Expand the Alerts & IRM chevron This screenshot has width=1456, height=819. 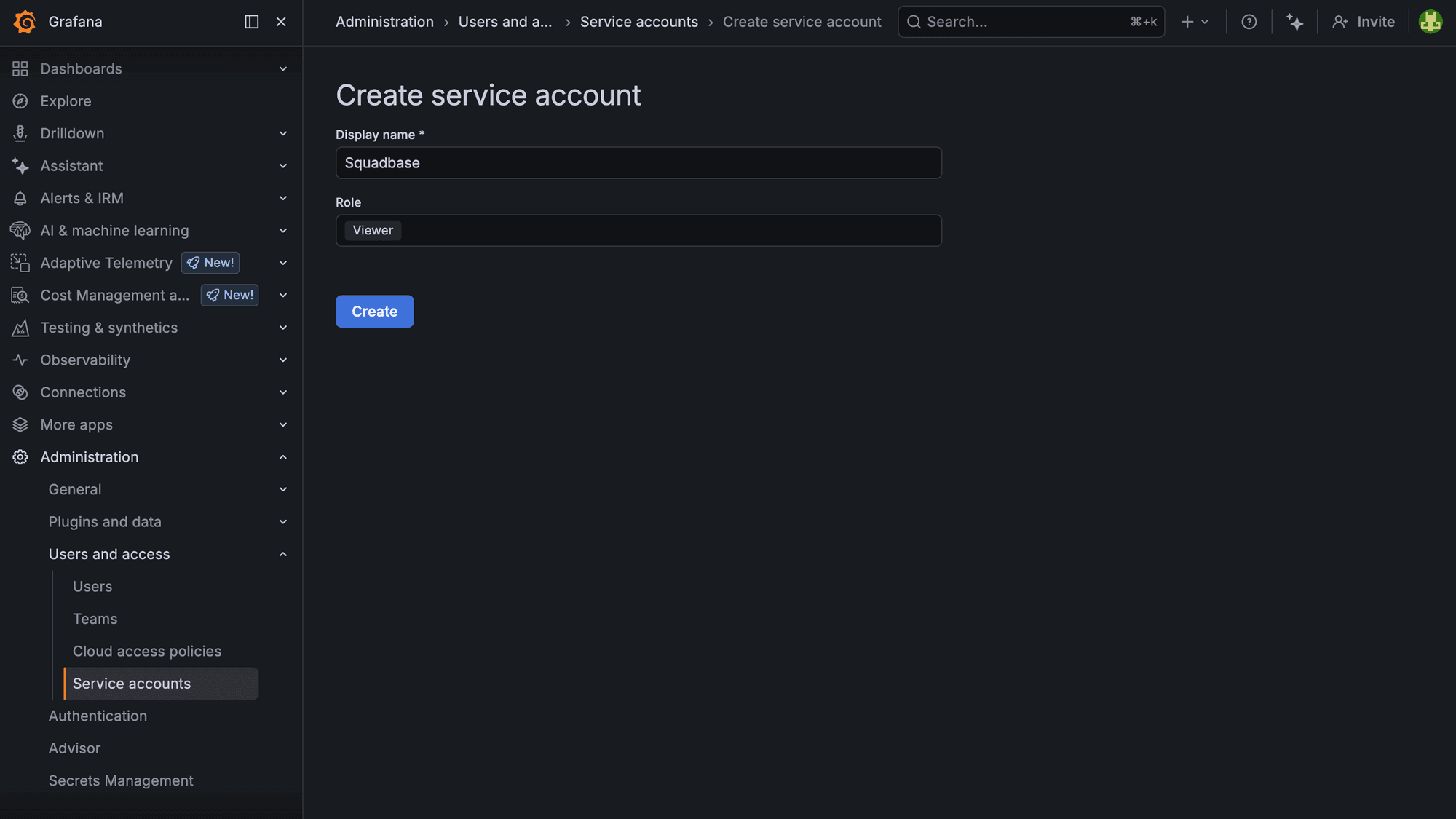click(283, 198)
